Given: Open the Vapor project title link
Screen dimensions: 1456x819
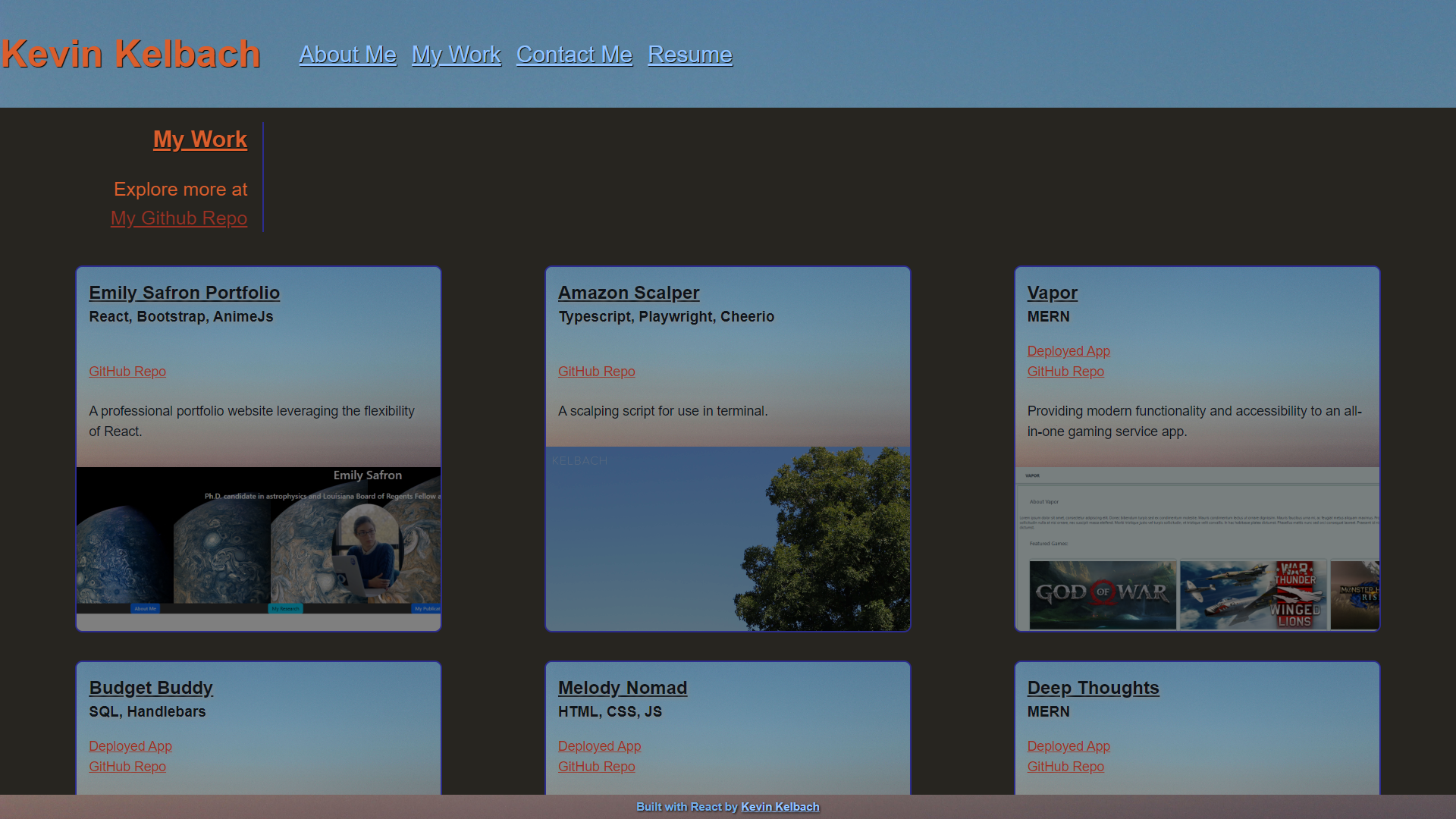Looking at the screenshot, I should click(x=1052, y=293).
